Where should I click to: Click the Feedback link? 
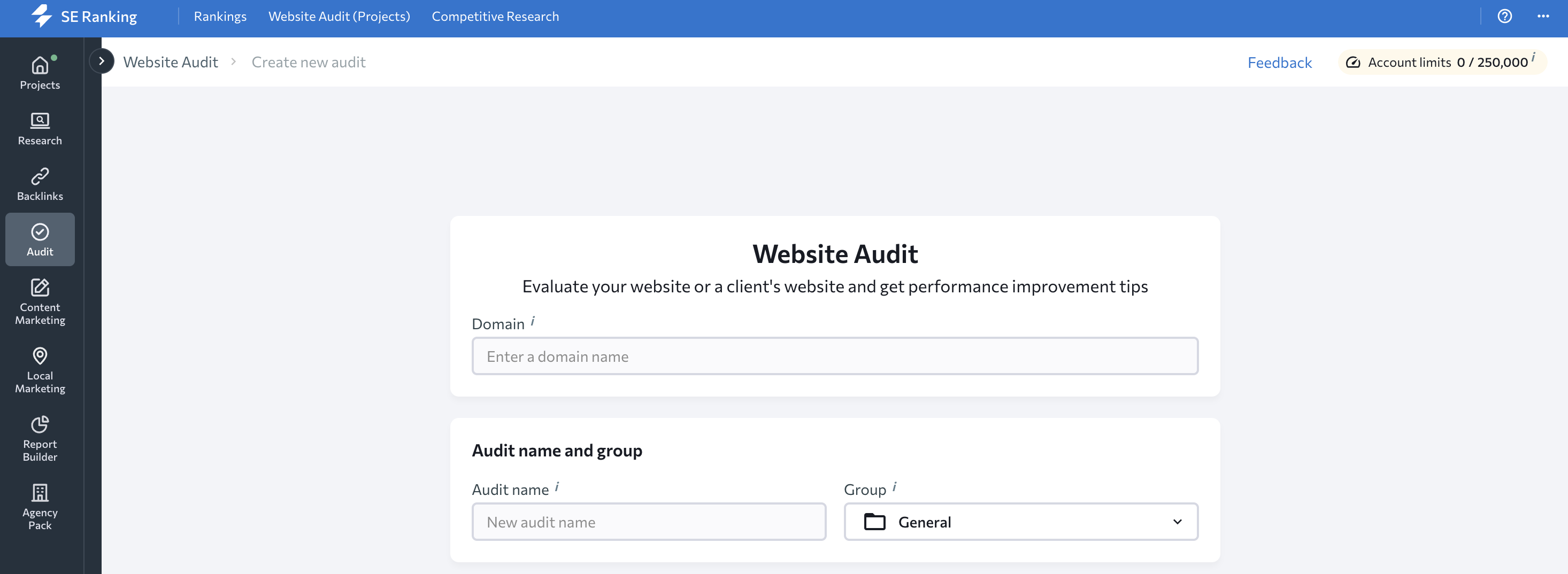point(1279,63)
